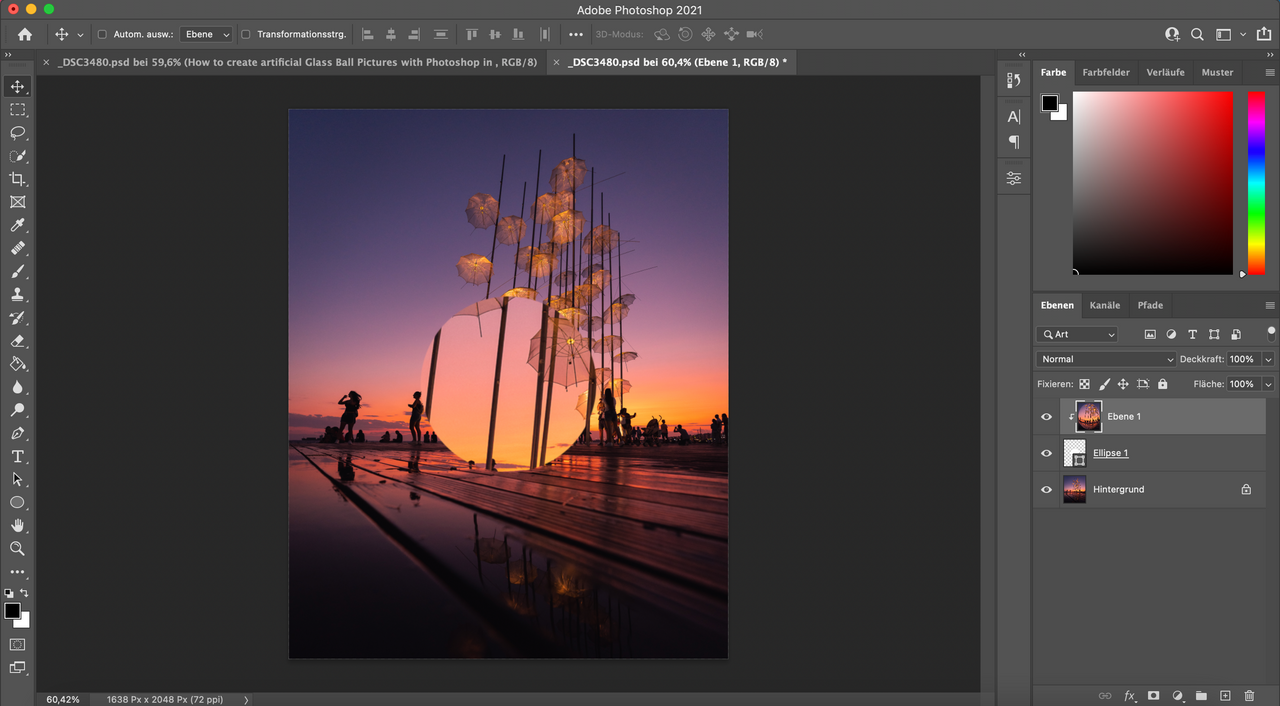1280x706 pixels.
Task: Open the properties sliders panel icon
Action: [1014, 179]
